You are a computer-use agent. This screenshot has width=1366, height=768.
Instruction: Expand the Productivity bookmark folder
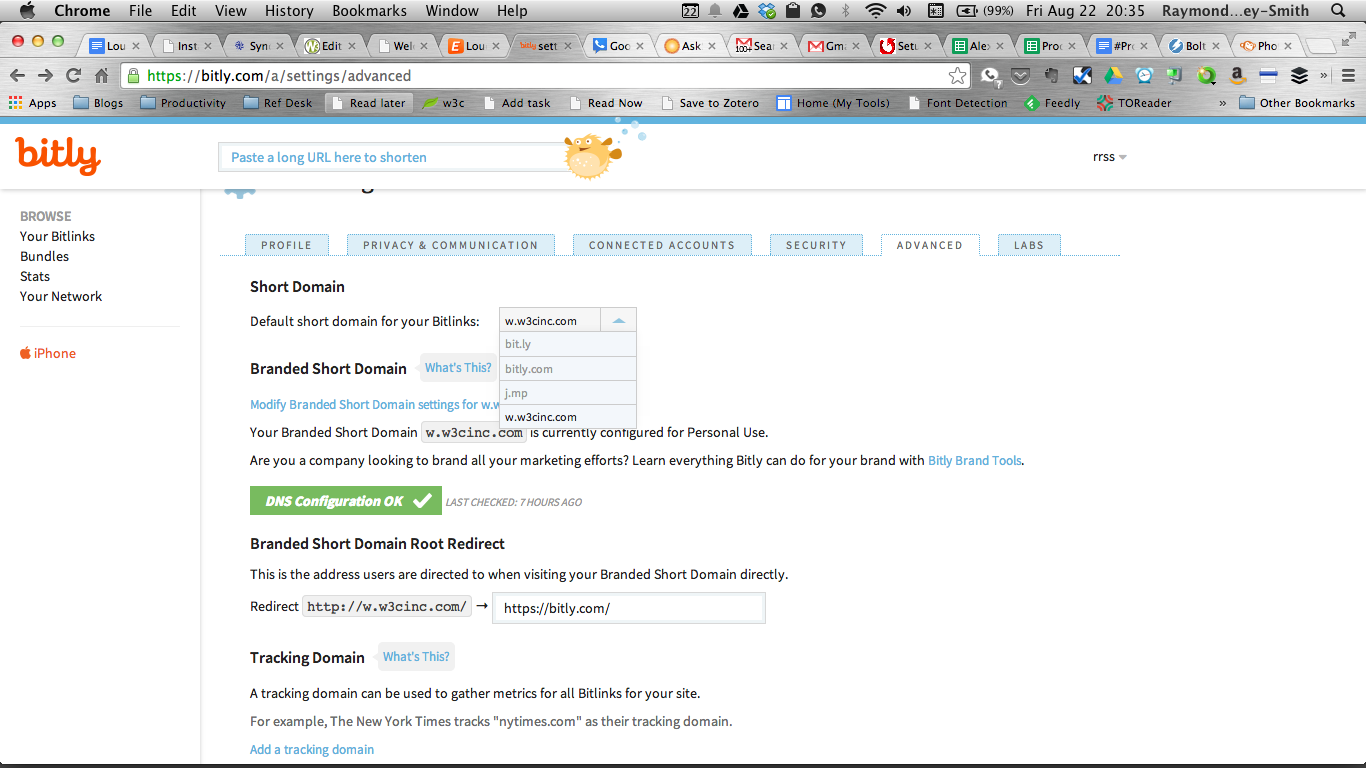[183, 103]
